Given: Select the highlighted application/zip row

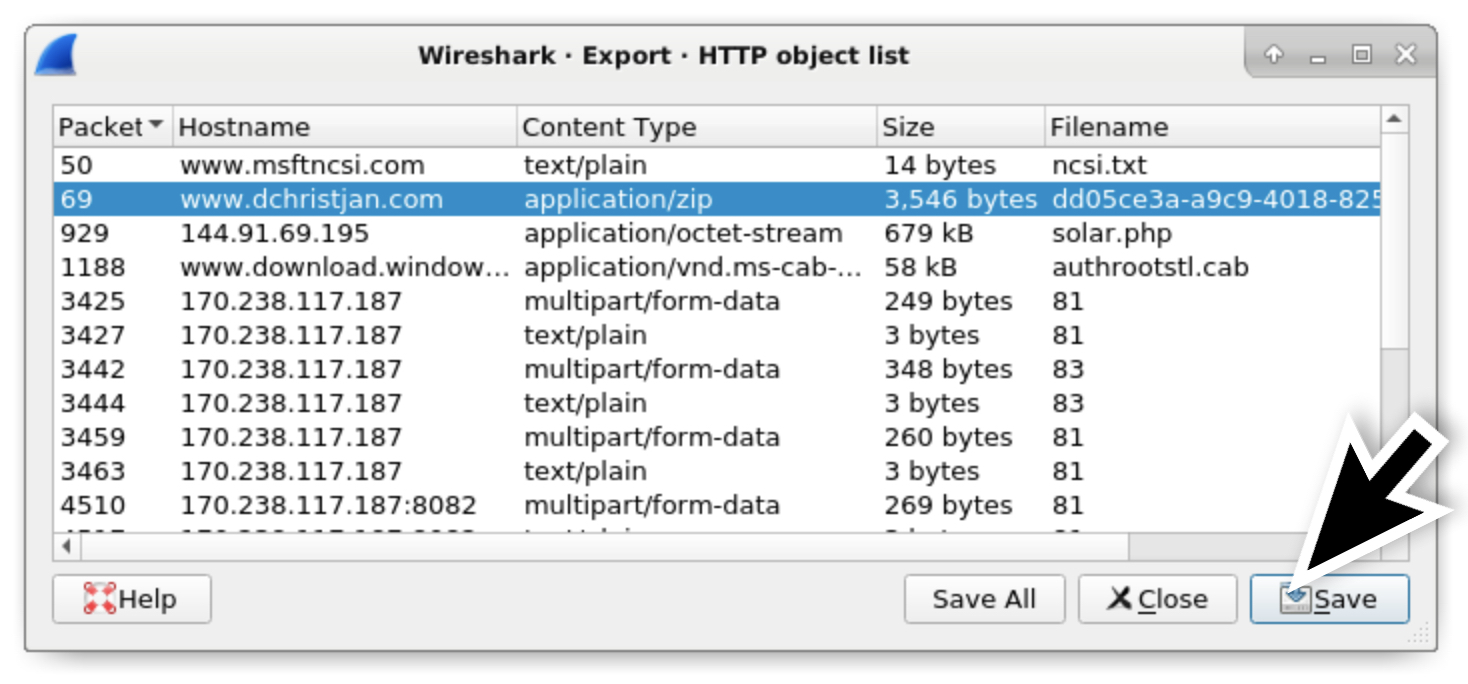Looking at the screenshot, I should tap(500, 198).
